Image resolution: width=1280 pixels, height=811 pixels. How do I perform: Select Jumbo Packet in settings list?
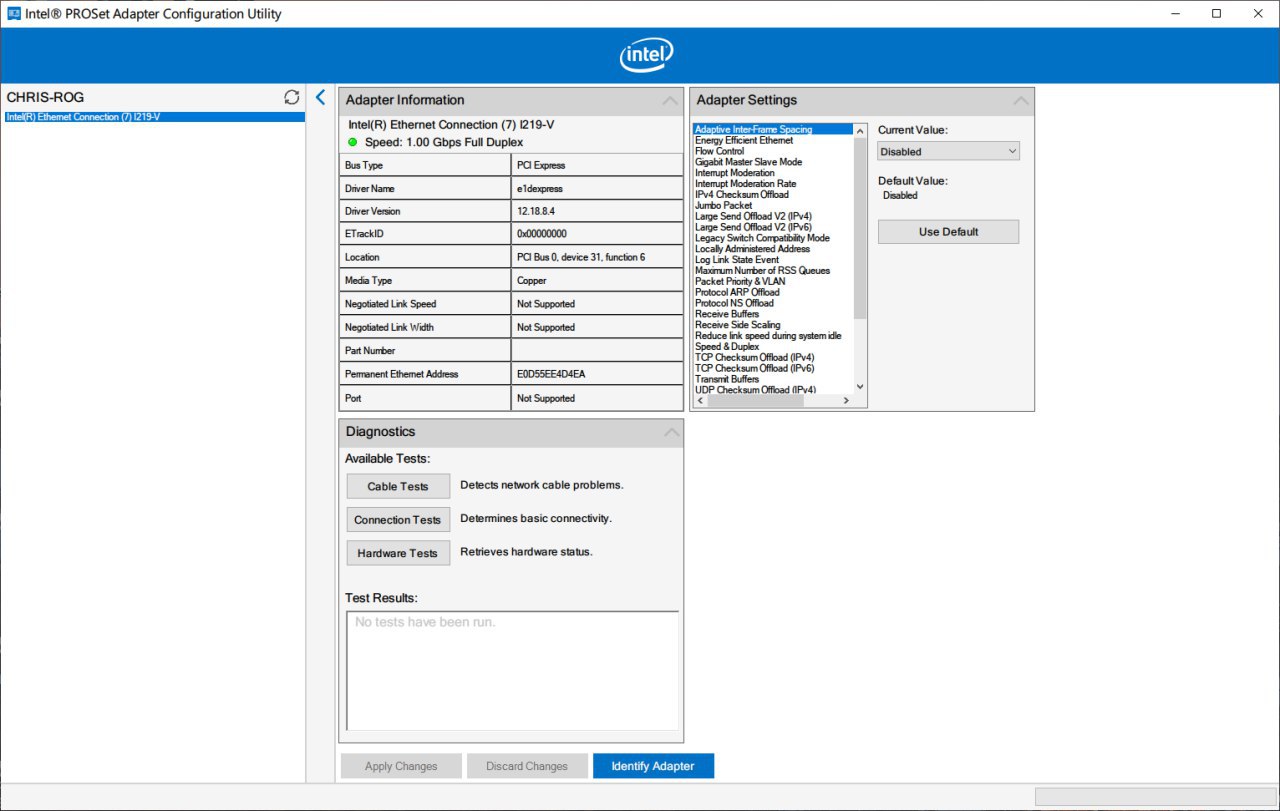[724, 205]
